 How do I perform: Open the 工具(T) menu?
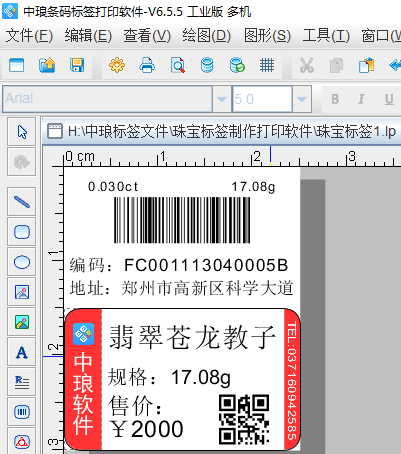(x=326, y=36)
